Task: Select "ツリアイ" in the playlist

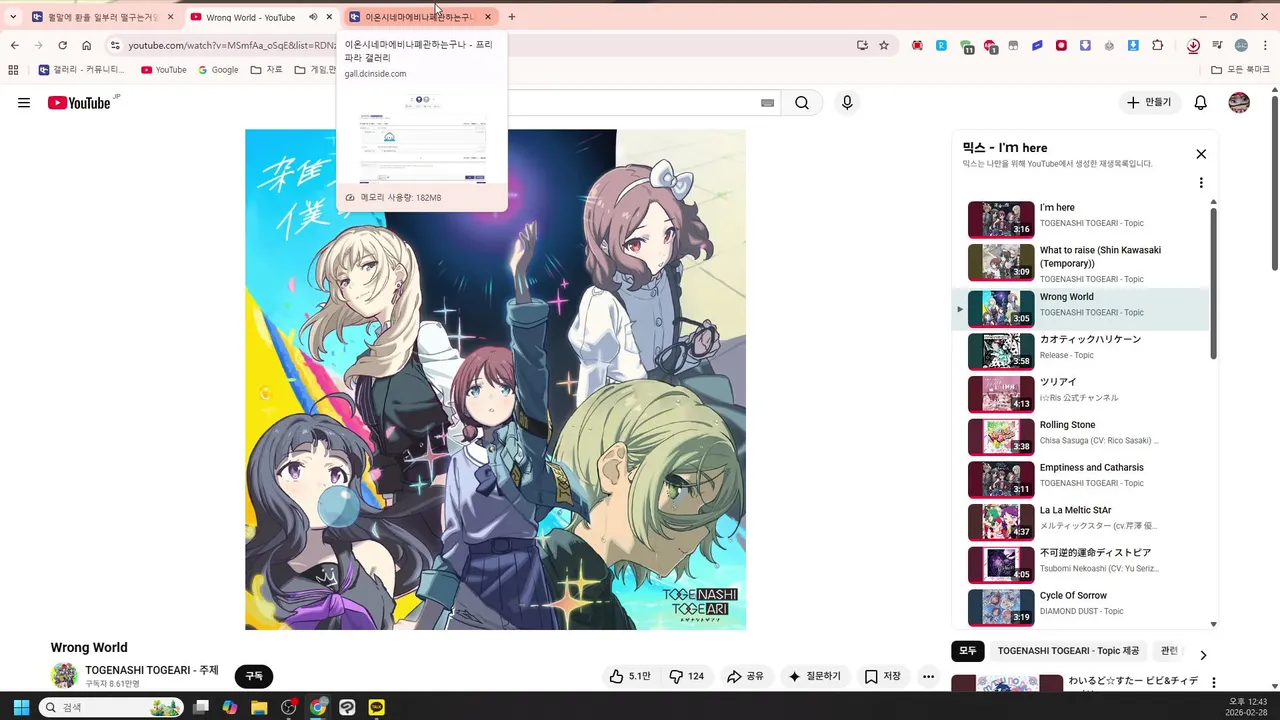Action: [x=1080, y=394]
